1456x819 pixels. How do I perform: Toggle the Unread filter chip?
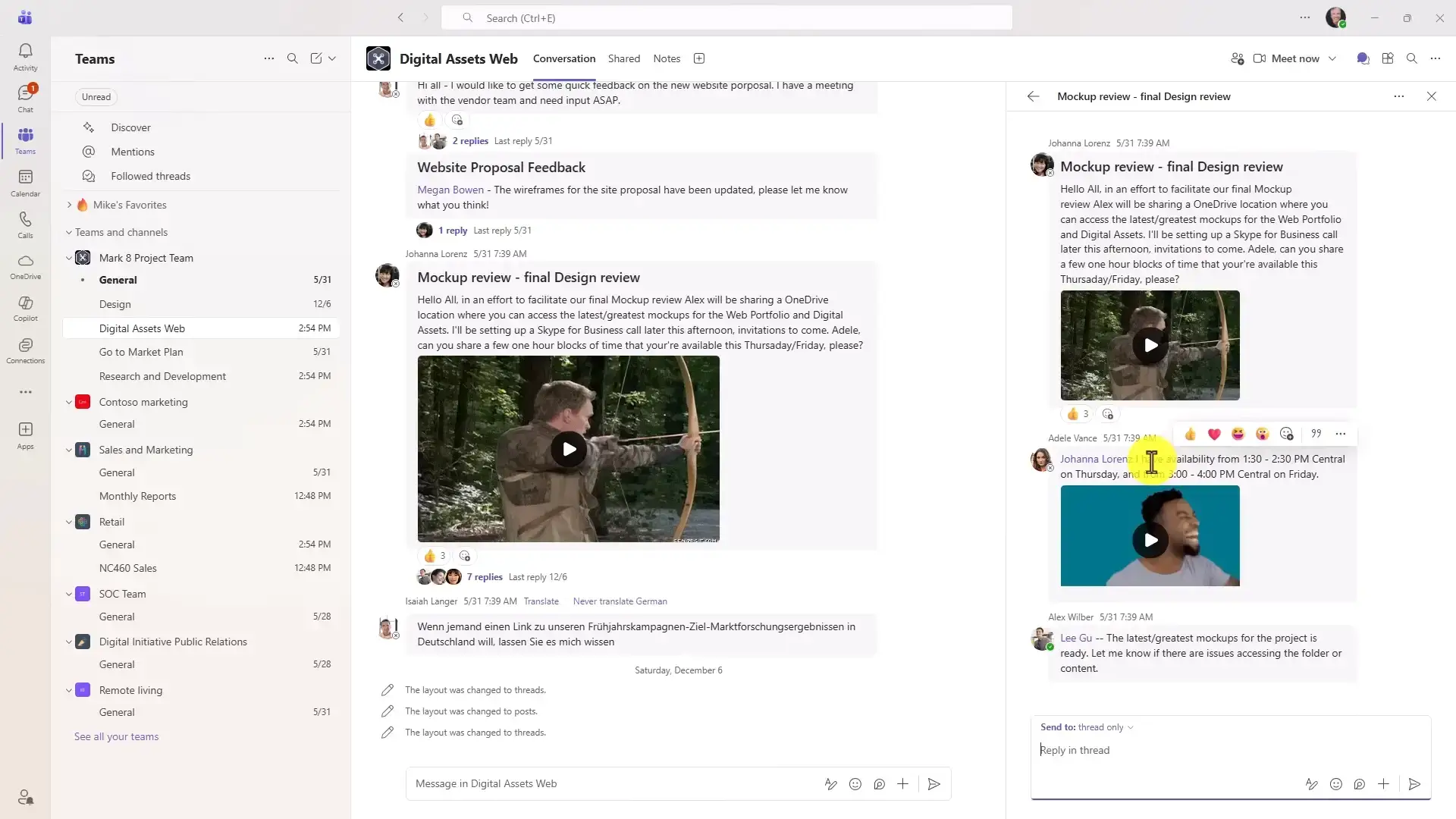pyautogui.click(x=96, y=97)
